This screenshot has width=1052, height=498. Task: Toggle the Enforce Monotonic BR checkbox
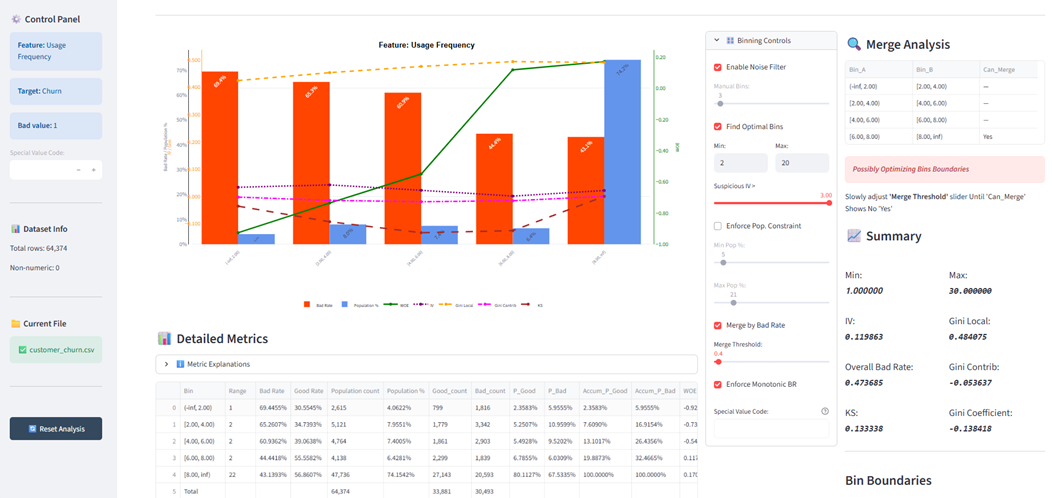(718, 384)
